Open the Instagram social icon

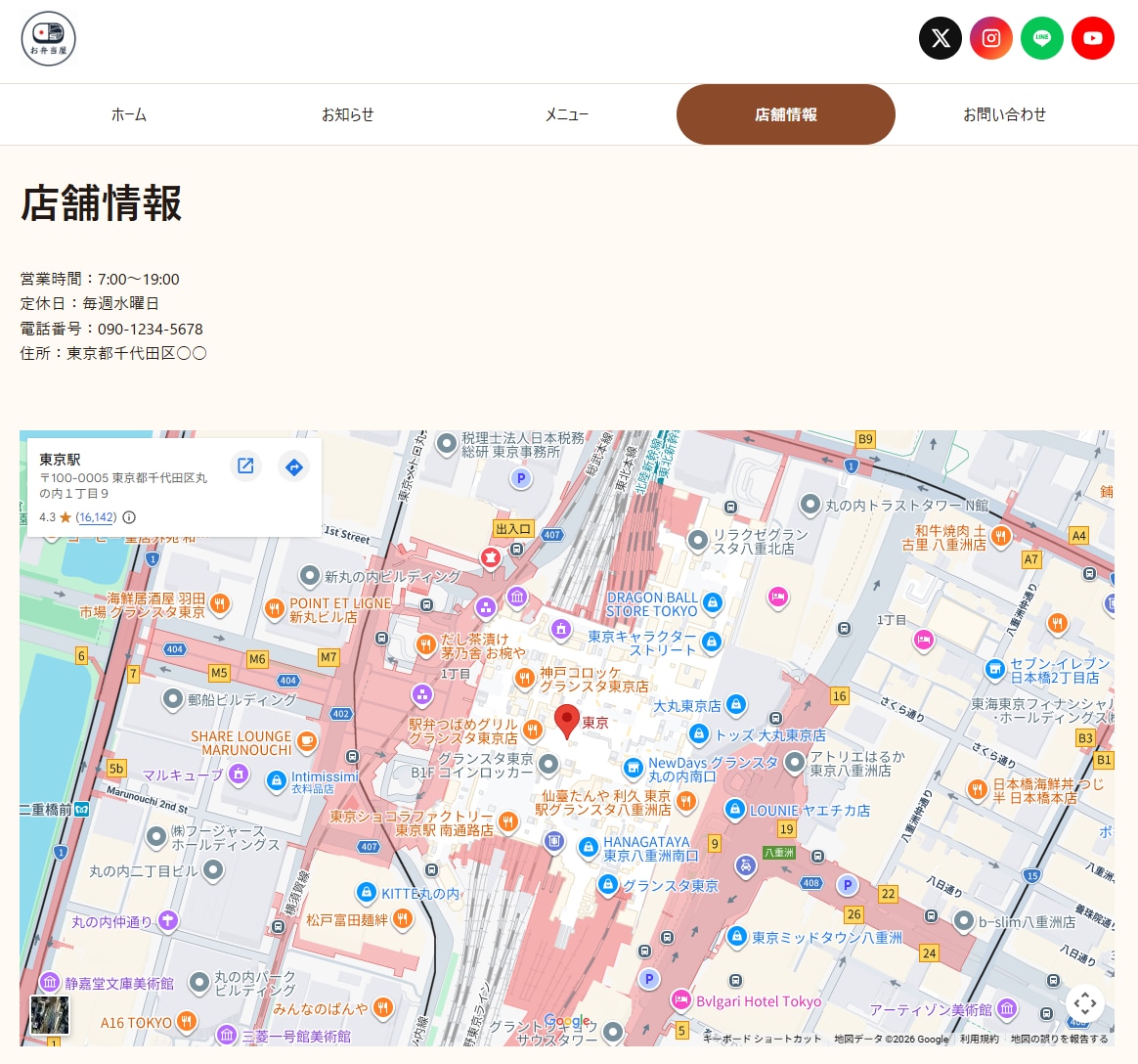click(x=990, y=38)
